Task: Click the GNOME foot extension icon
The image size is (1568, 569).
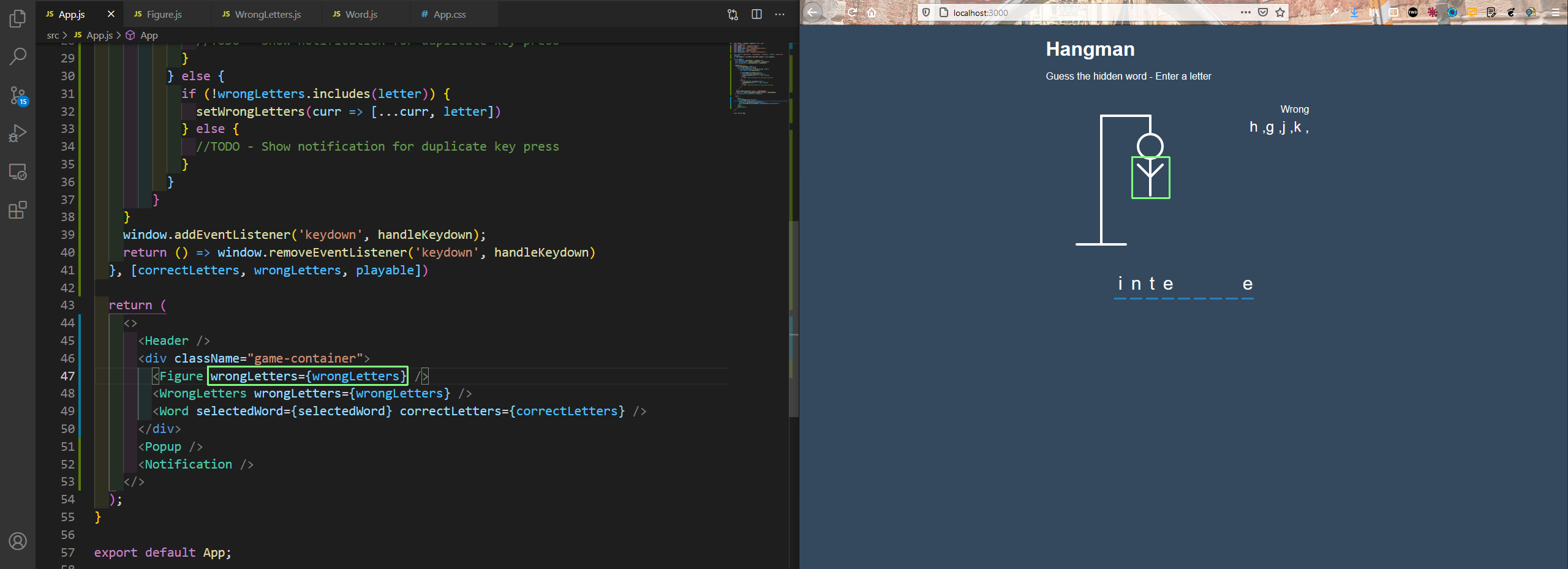Action: click(1511, 12)
